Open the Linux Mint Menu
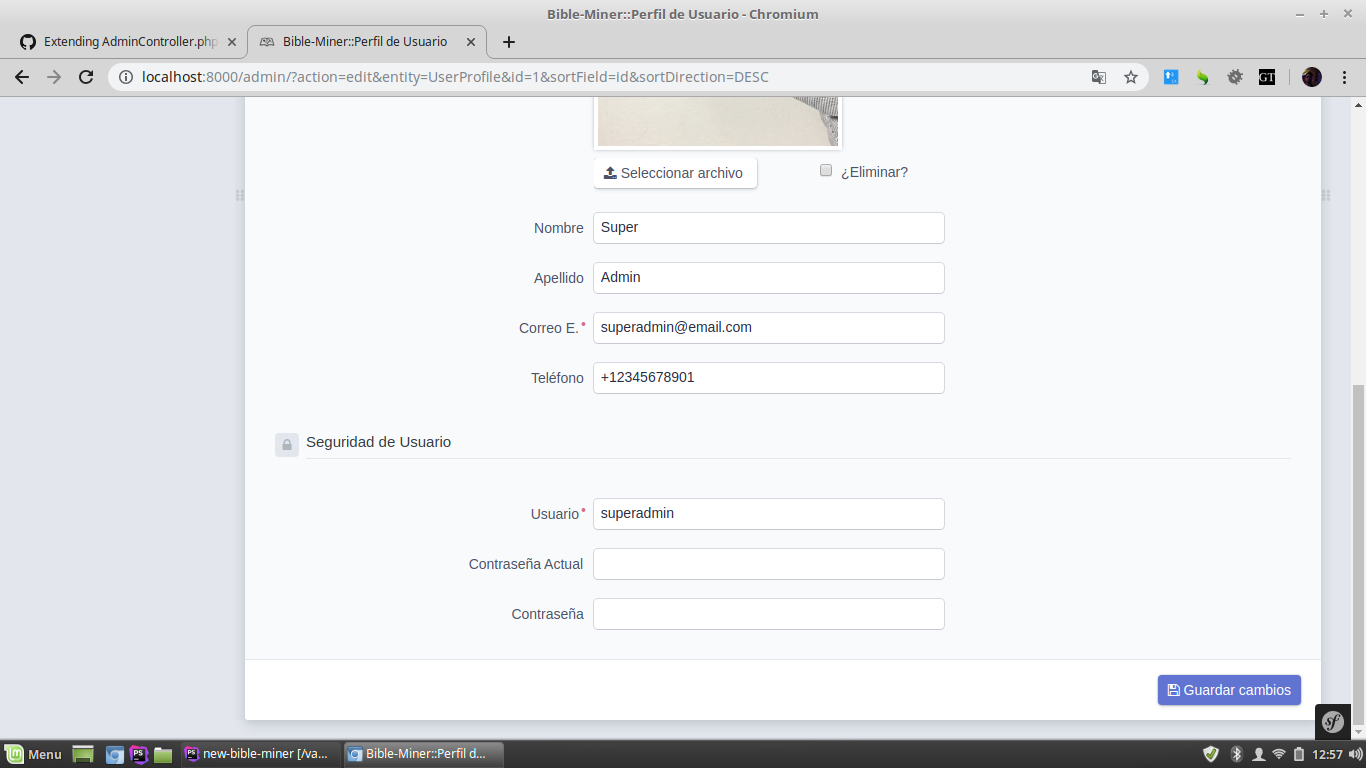 33,753
